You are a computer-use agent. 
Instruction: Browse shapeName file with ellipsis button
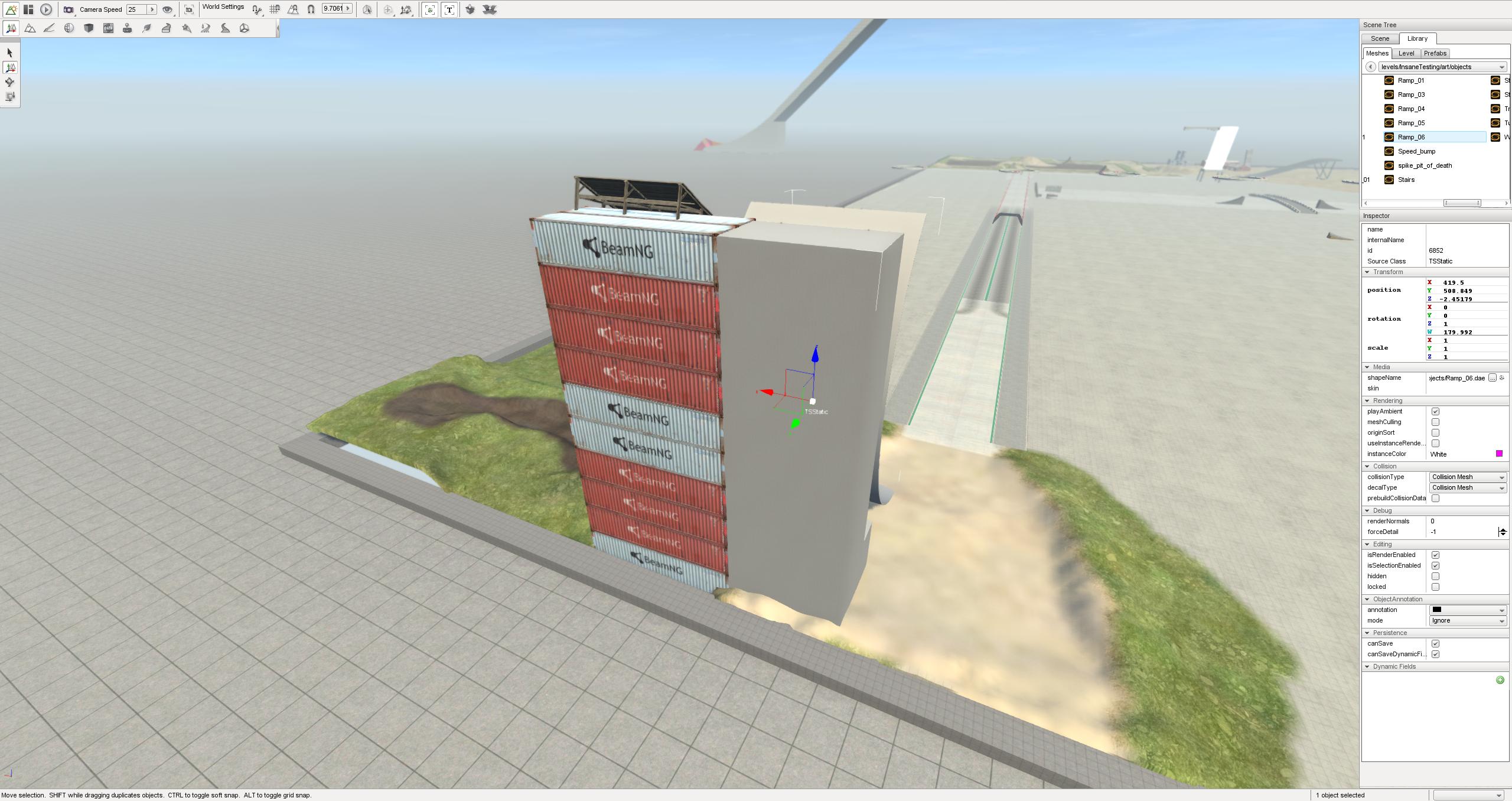[1492, 378]
